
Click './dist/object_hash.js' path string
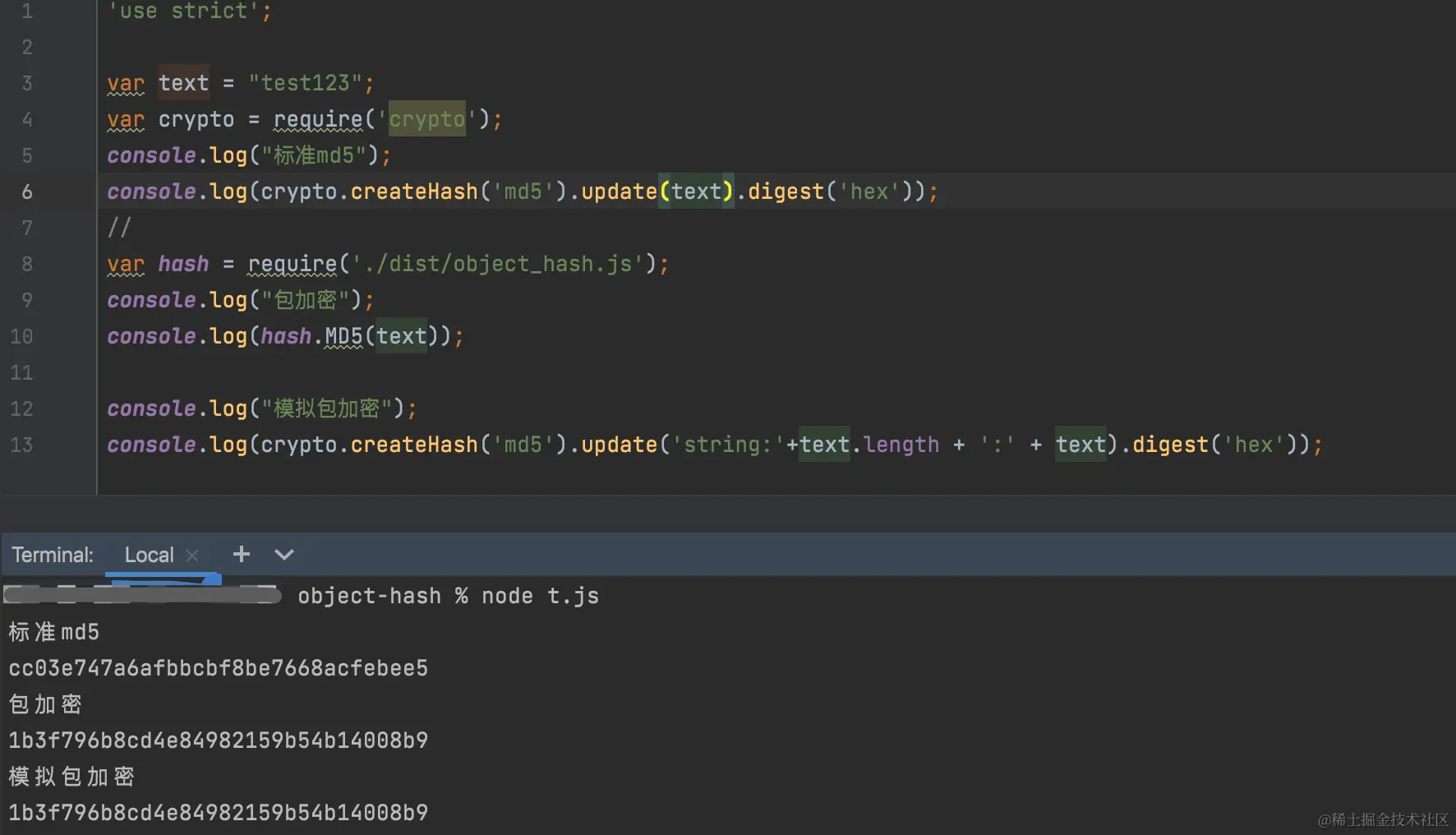498,264
